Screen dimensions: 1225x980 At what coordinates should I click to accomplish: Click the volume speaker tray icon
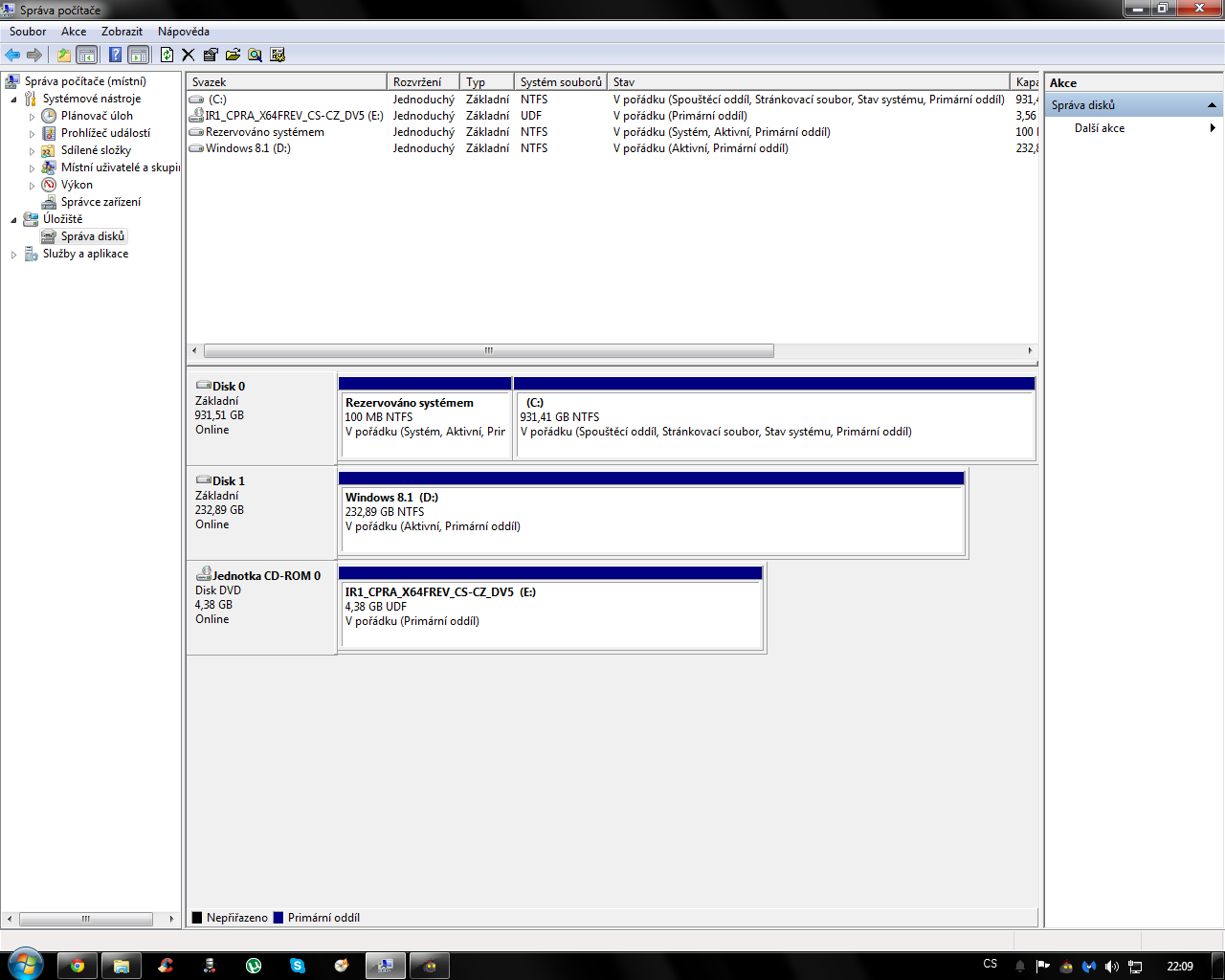[1112, 966]
